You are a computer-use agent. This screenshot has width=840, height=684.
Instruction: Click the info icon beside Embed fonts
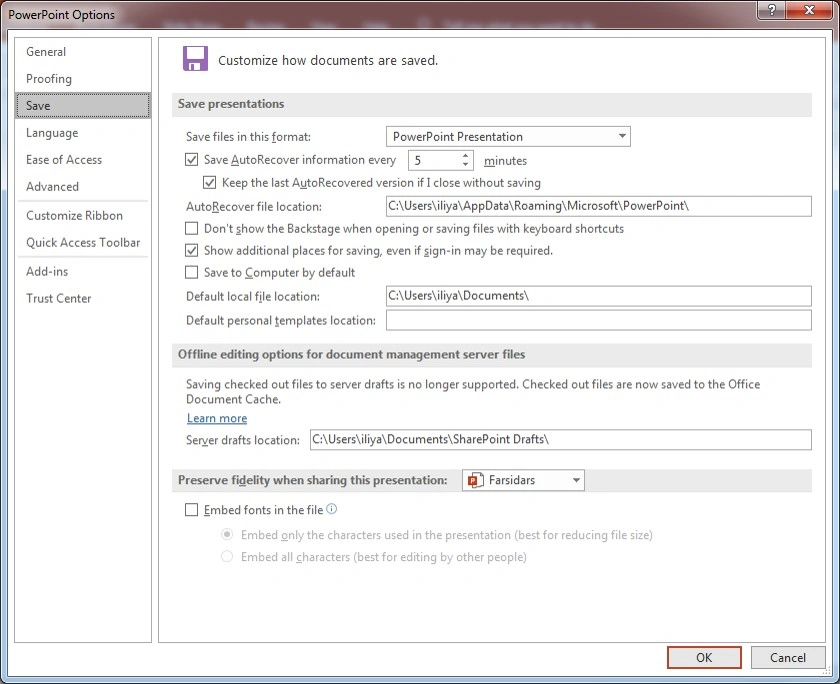[331, 510]
